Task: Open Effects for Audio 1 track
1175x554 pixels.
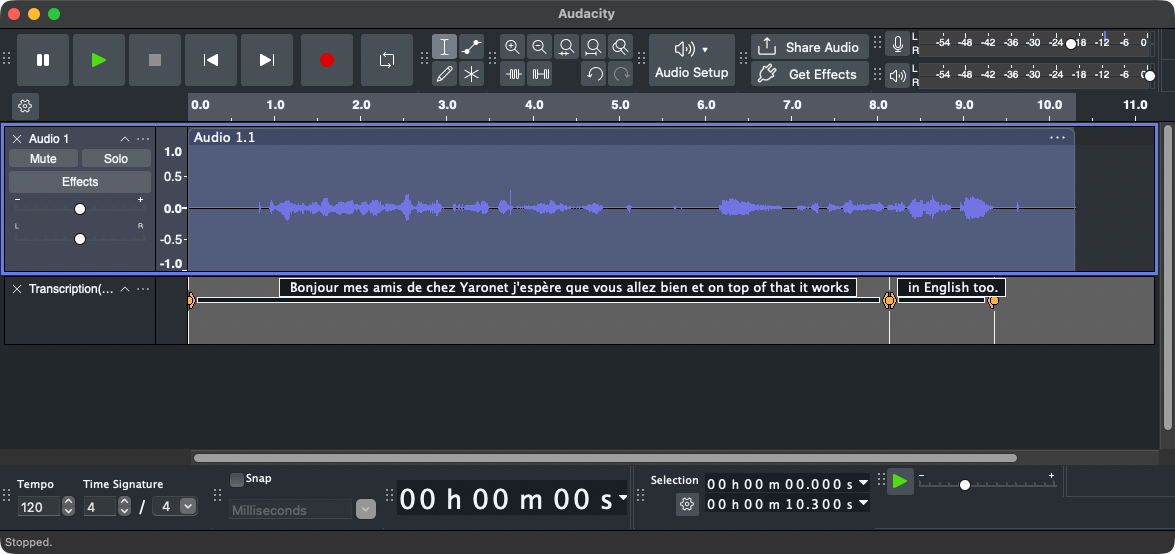Action: (x=80, y=181)
